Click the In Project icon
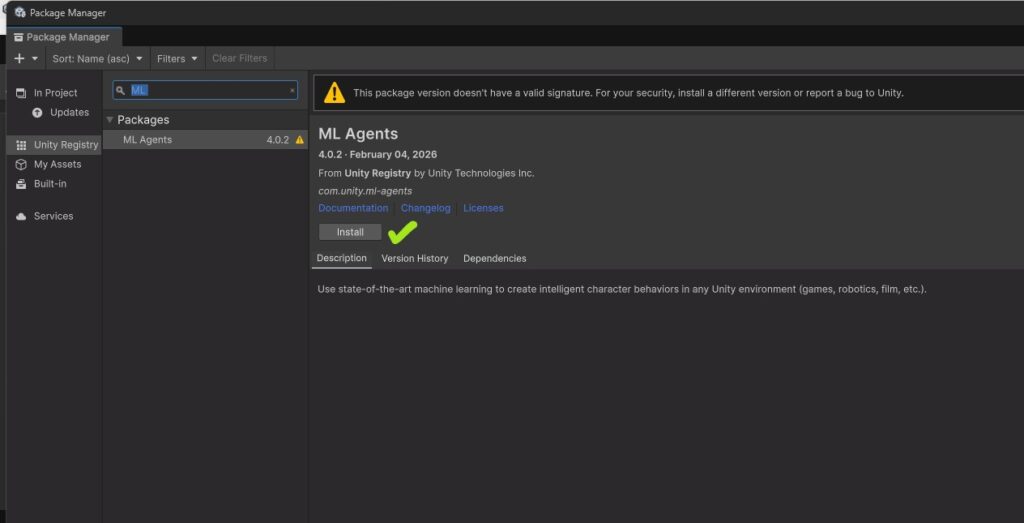The width and height of the screenshot is (1024, 523). tap(21, 93)
